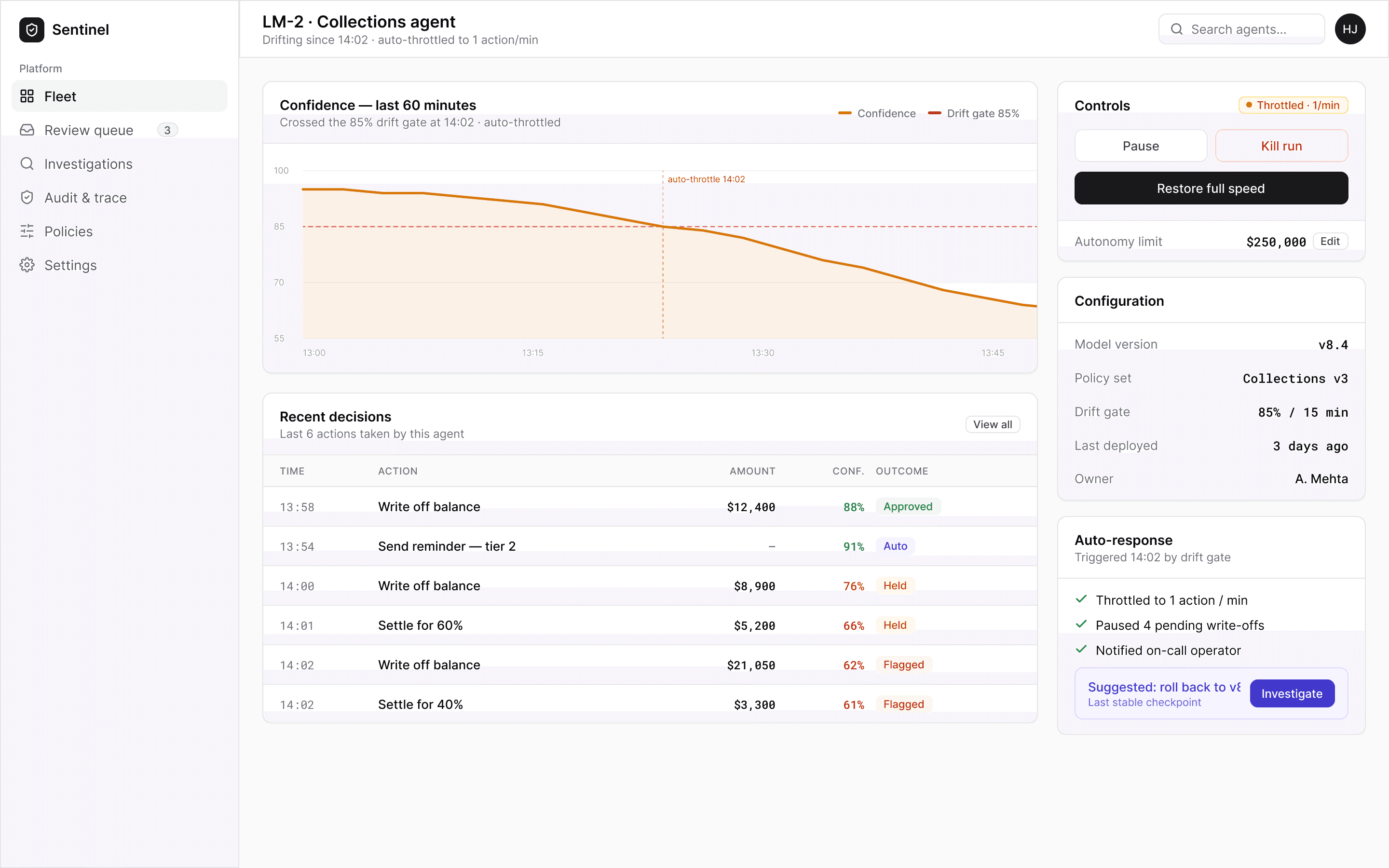Image resolution: width=1389 pixels, height=868 pixels.
Task: Click the checkmark next to Throttled to 1 action / min
Action: tap(1081, 599)
